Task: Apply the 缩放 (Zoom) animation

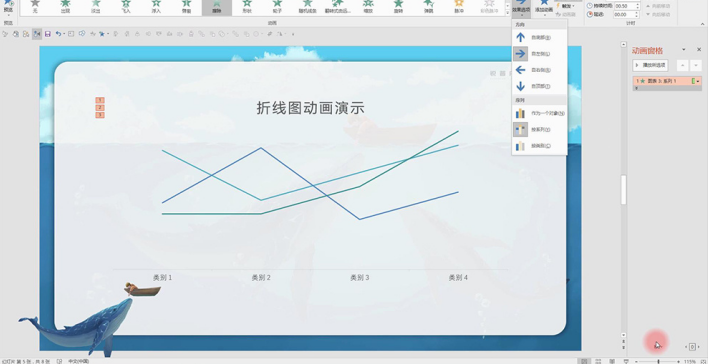Action: (x=369, y=7)
